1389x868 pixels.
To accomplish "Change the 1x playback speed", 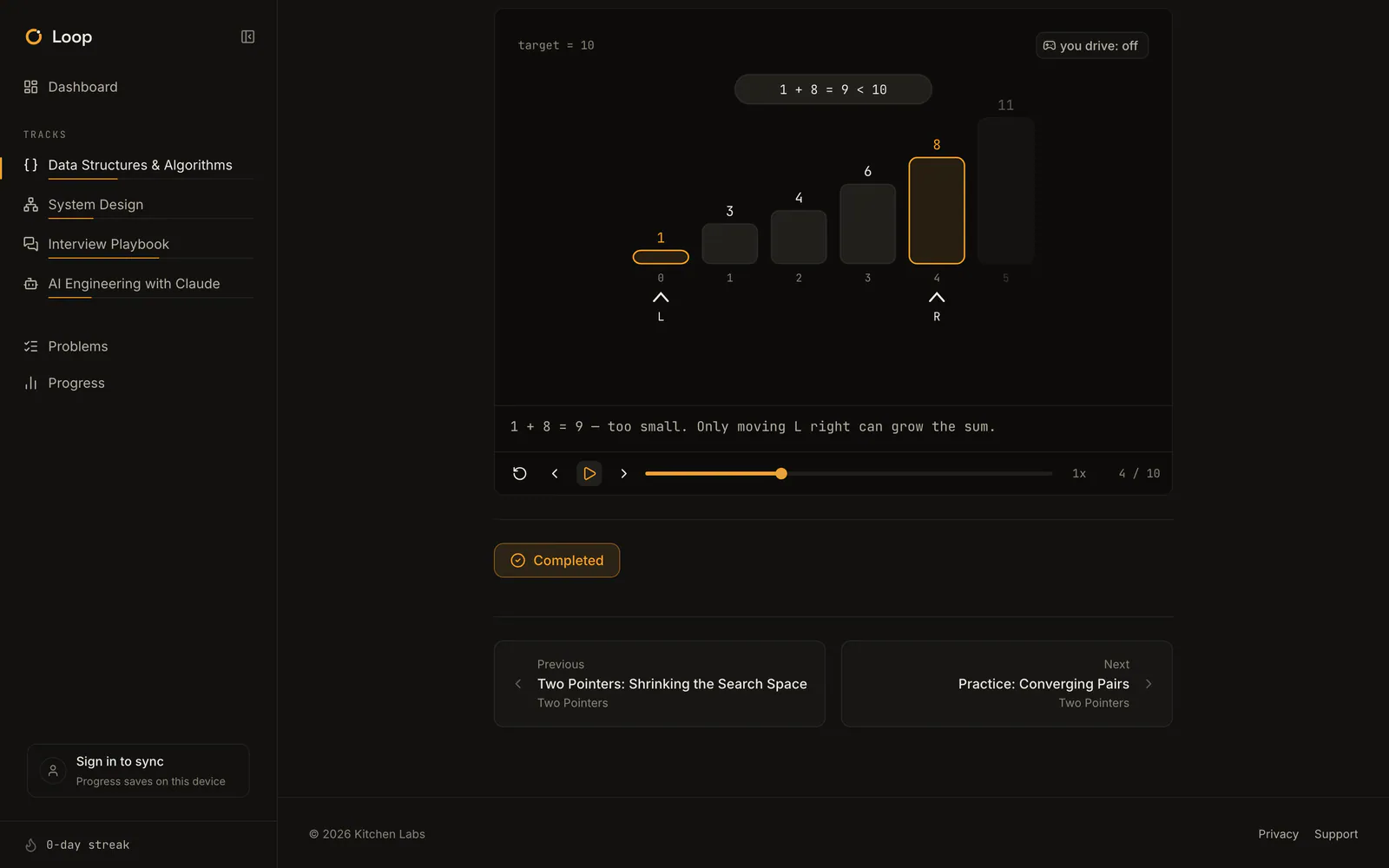I will coord(1079,473).
